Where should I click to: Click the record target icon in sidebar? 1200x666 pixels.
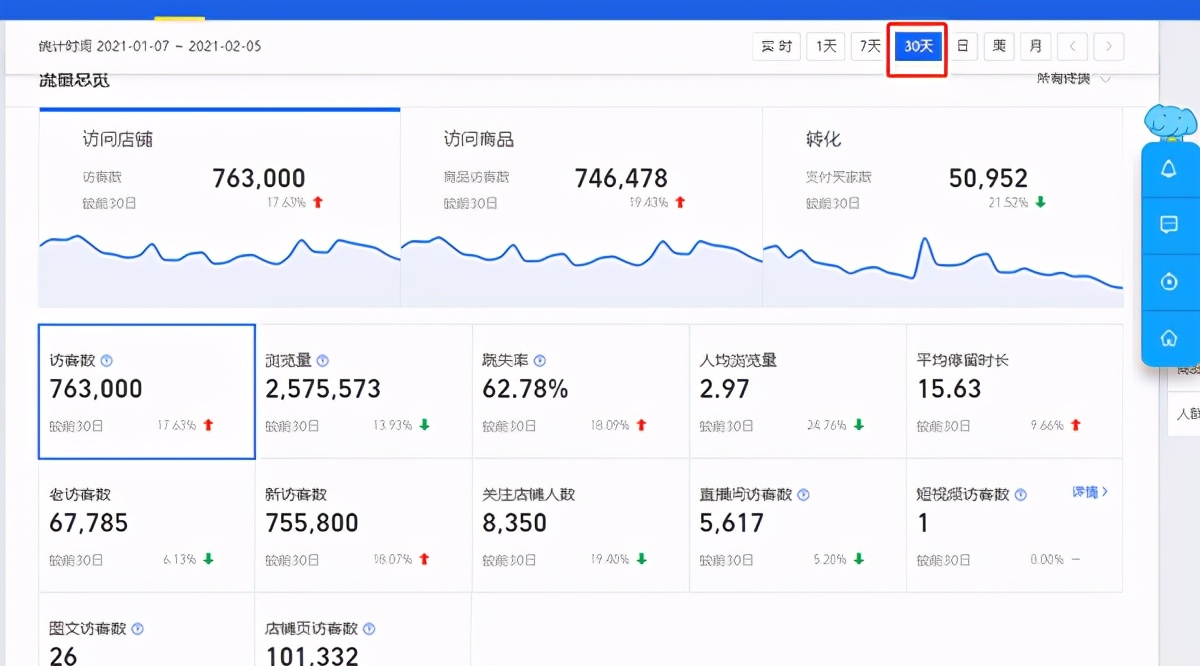(1168, 282)
